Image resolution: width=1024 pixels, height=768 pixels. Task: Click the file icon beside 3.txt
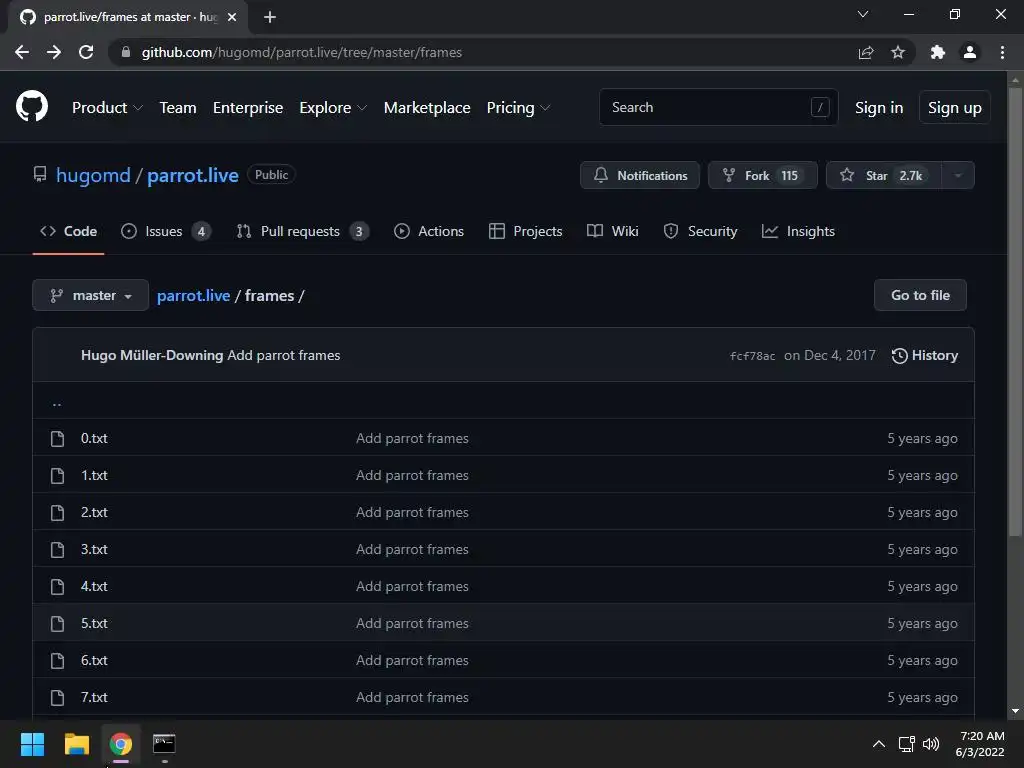tap(57, 550)
